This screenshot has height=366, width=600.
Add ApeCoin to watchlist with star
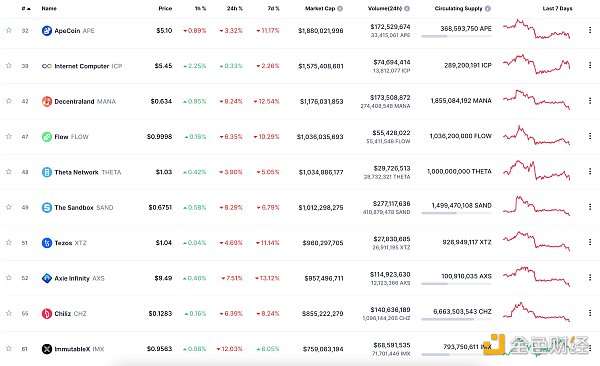(x=9, y=30)
